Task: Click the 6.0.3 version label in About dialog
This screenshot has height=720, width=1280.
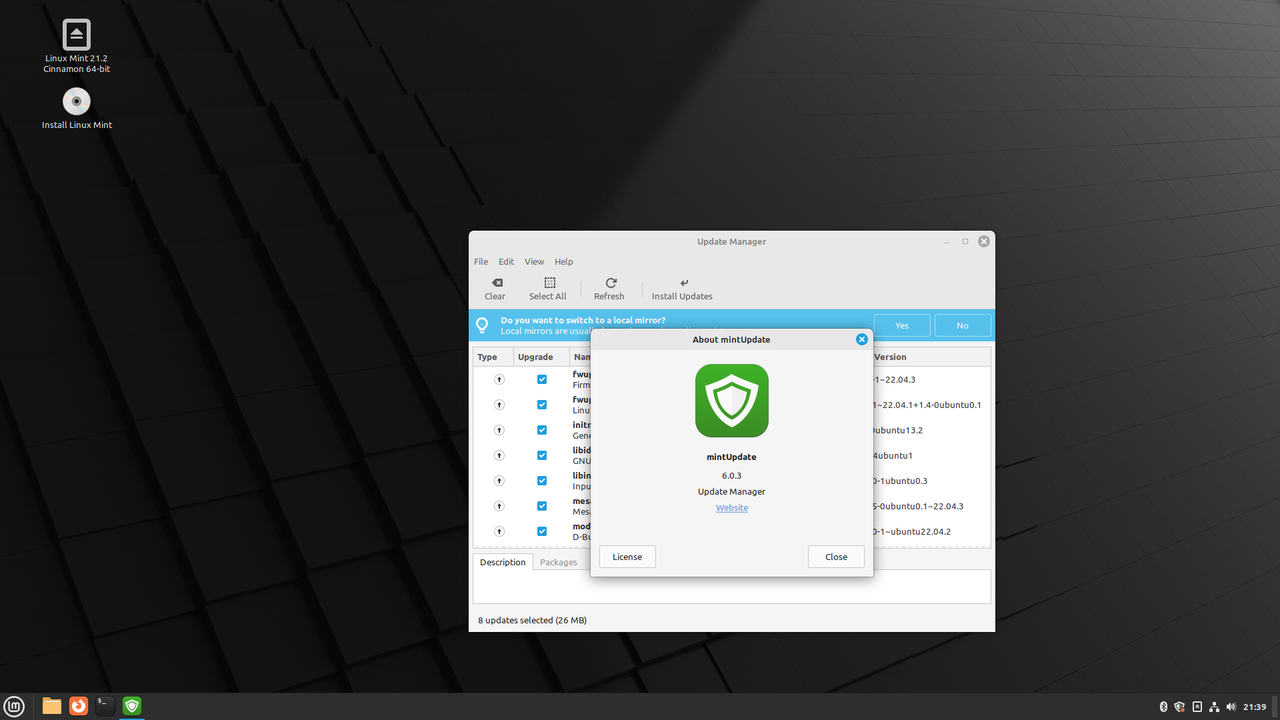Action: click(732, 475)
